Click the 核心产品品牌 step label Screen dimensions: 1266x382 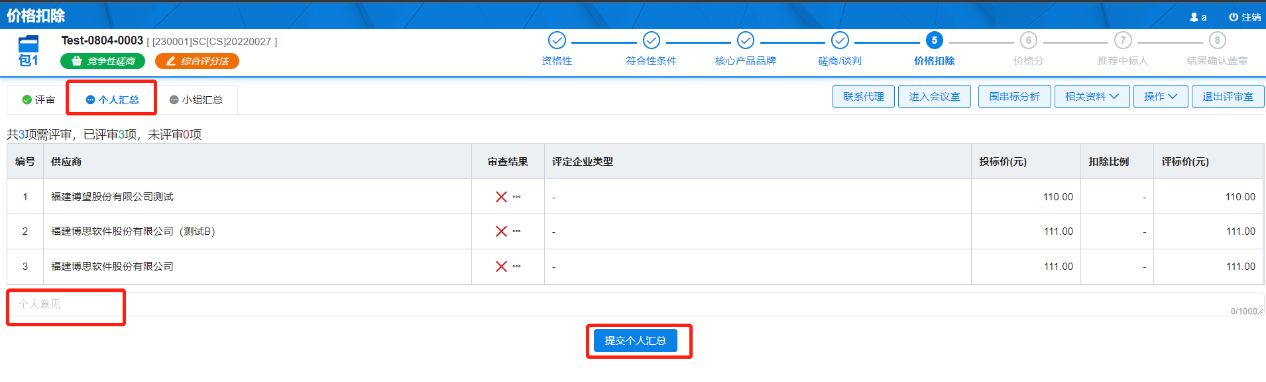pyautogui.click(x=745, y=61)
